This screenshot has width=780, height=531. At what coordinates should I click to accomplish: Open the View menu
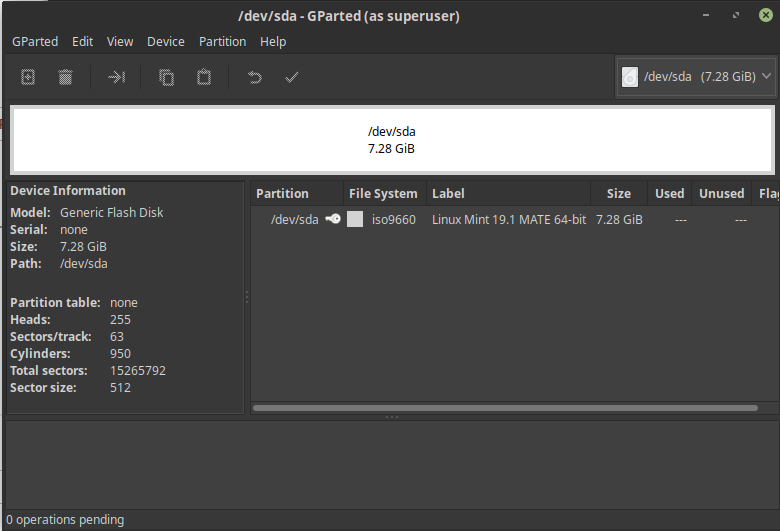120,41
